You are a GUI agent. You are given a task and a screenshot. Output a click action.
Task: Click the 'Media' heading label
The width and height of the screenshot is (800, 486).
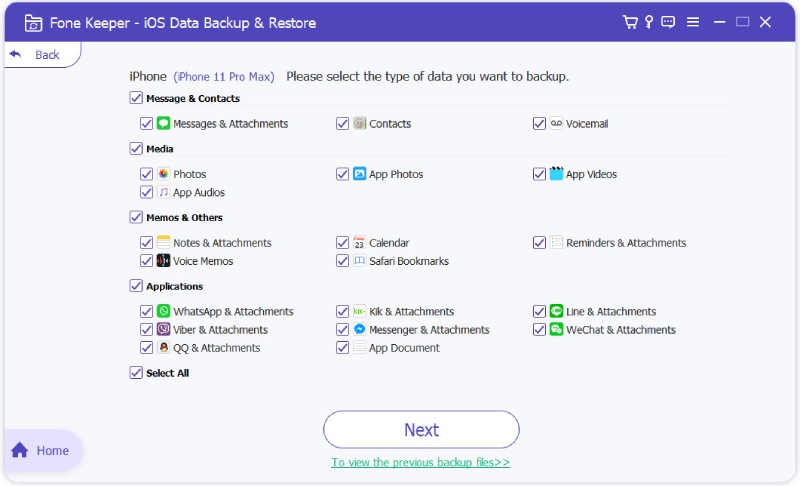160,149
